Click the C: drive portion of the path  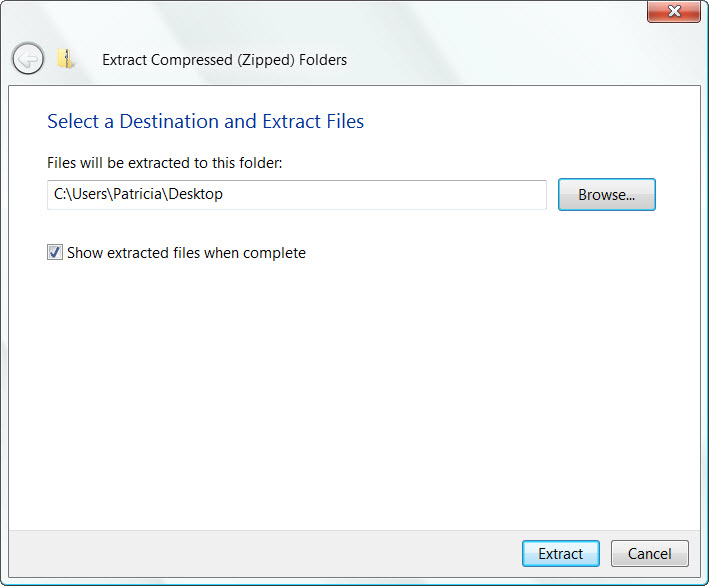pos(60,194)
